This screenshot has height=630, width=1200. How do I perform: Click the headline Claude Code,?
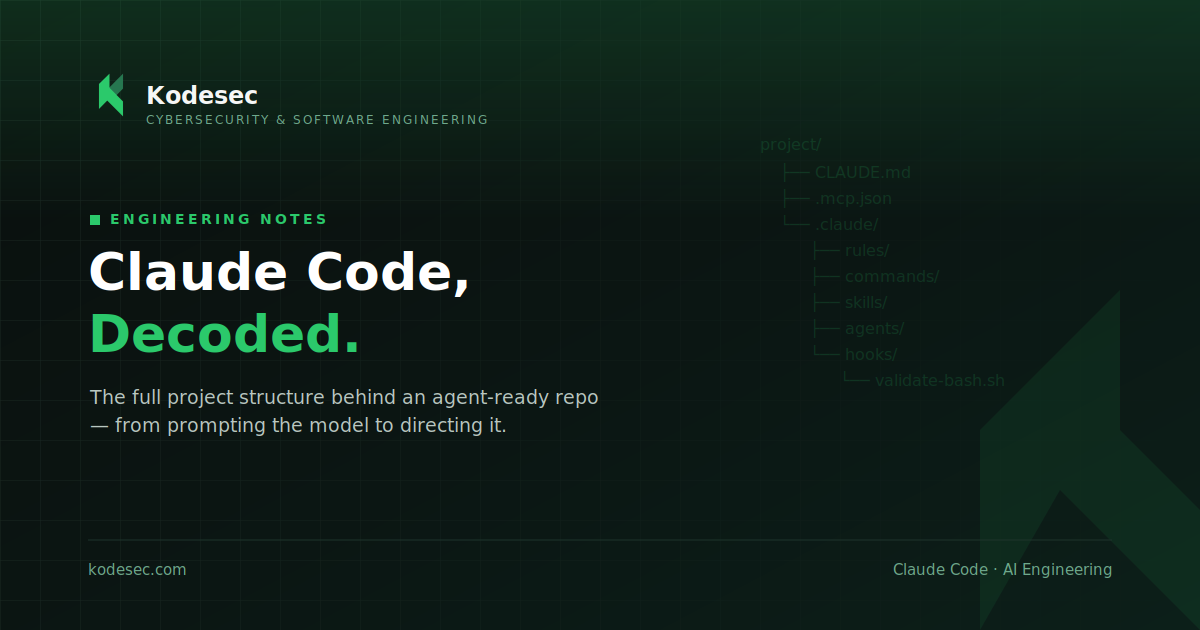[x=280, y=272]
